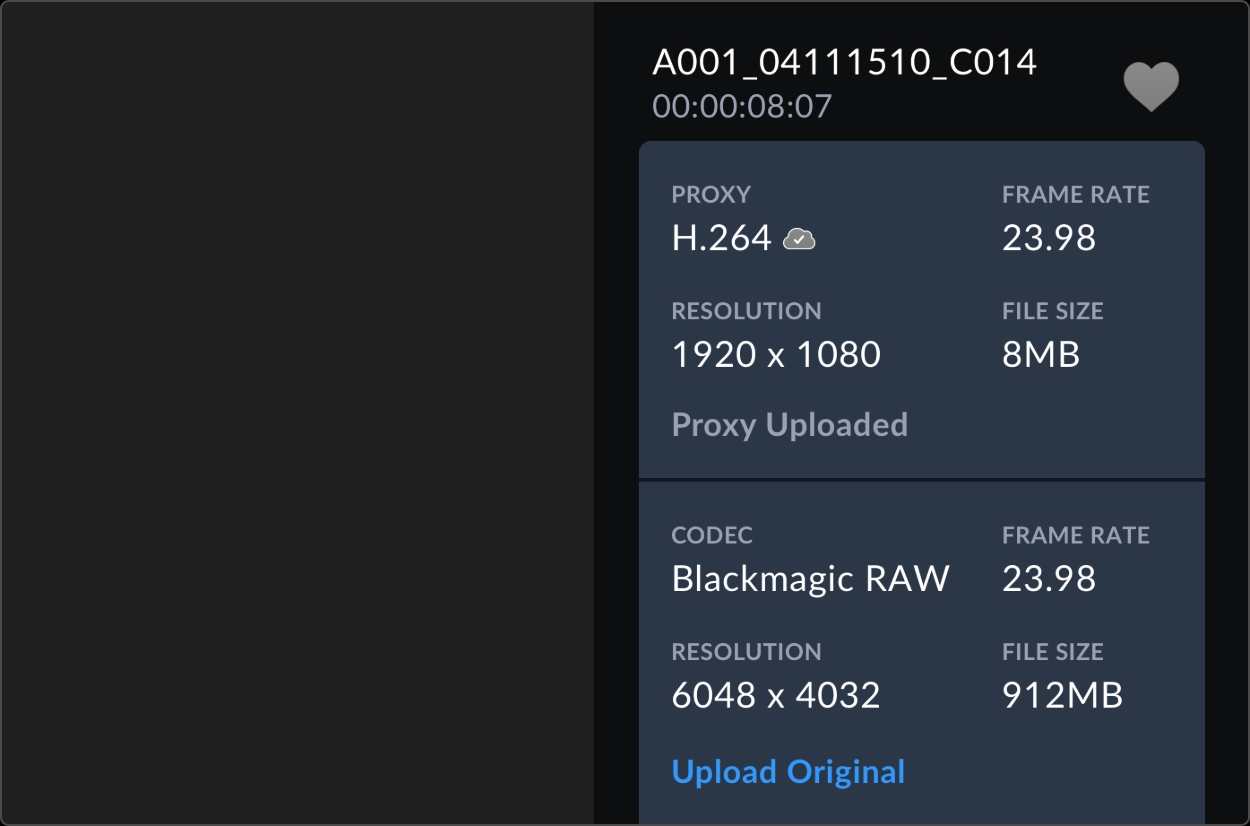Click the Blackmagic RAW codec value
1250x826 pixels.
tap(810, 578)
